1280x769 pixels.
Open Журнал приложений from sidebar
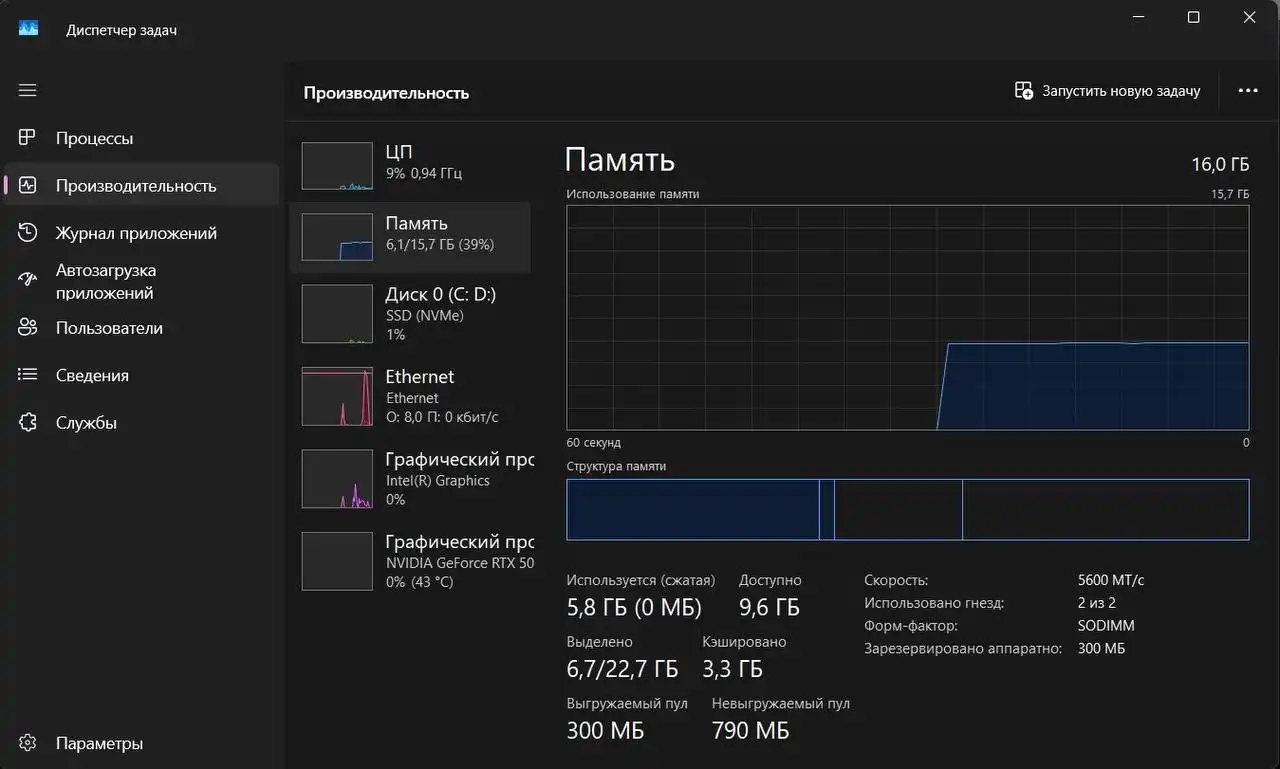click(x=135, y=232)
